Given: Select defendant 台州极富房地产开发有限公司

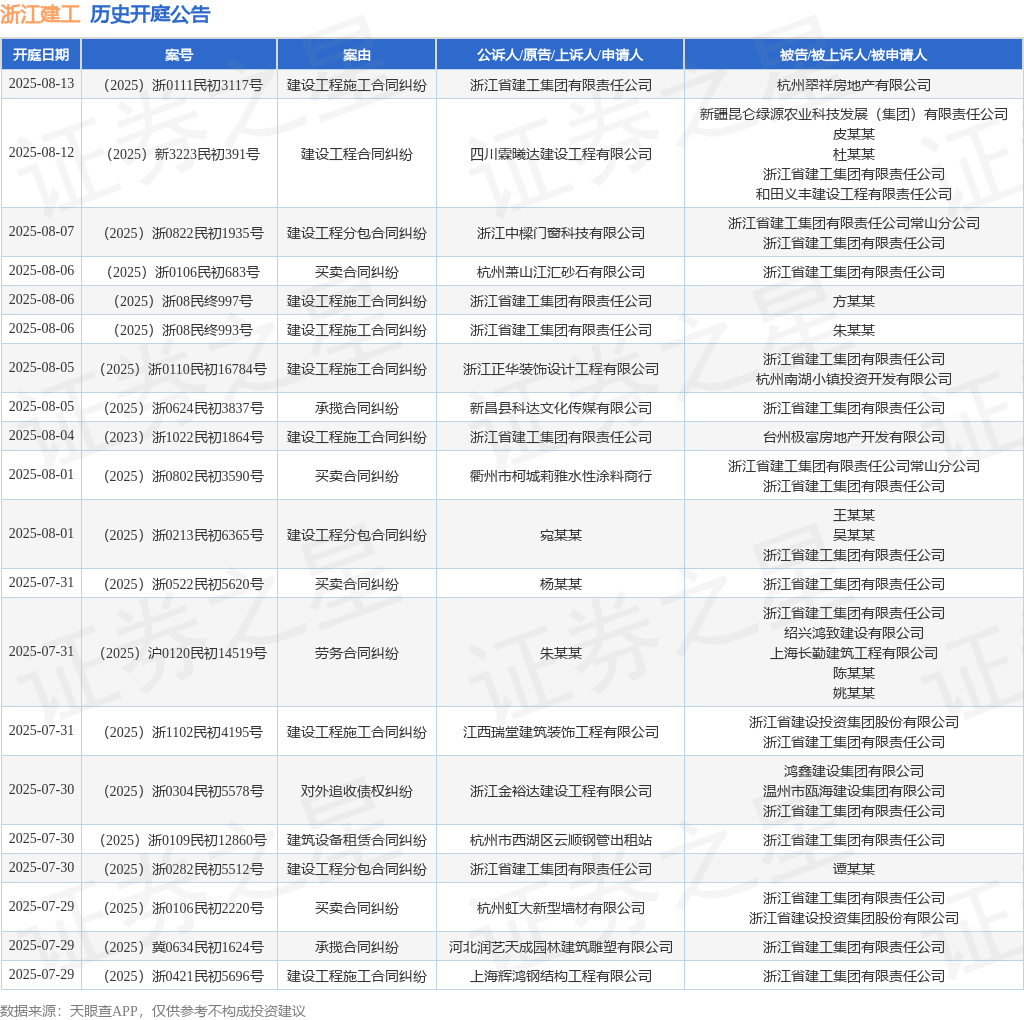Looking at the screenshot, I should [854, 437].
